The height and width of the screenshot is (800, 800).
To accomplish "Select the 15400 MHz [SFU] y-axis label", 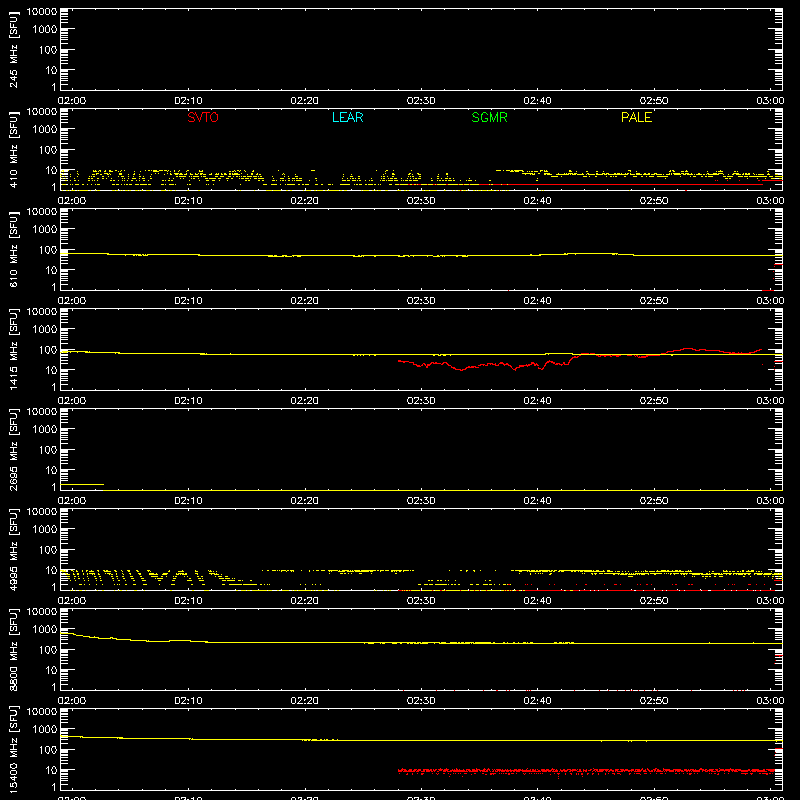I will (13, 750).
